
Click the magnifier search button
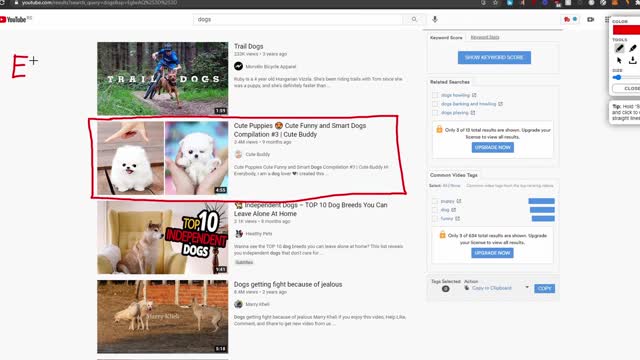click(x=414, y=19)
